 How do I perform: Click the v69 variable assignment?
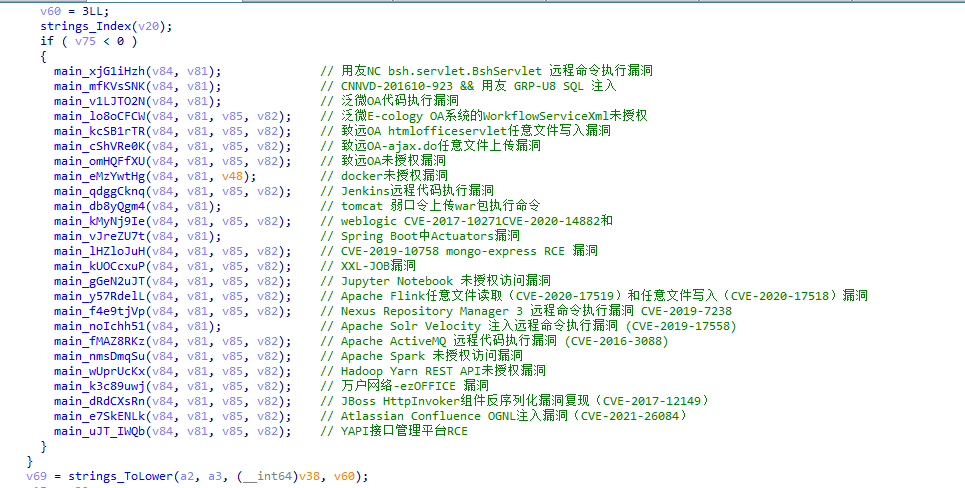point(36,476)
